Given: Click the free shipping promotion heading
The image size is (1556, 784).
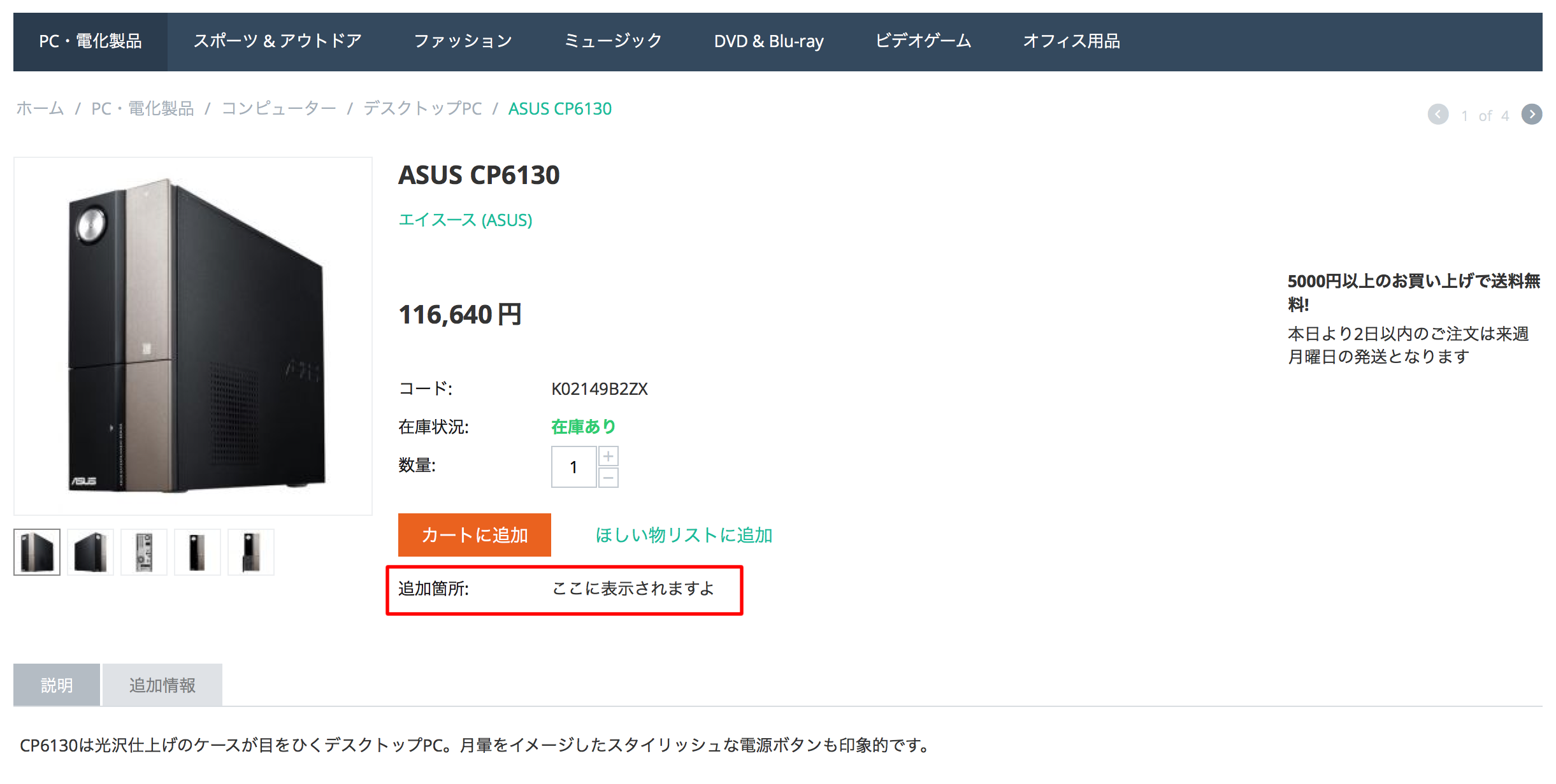Looking at the screenshot, I should pyautogui.click(x=1414, y=292).
